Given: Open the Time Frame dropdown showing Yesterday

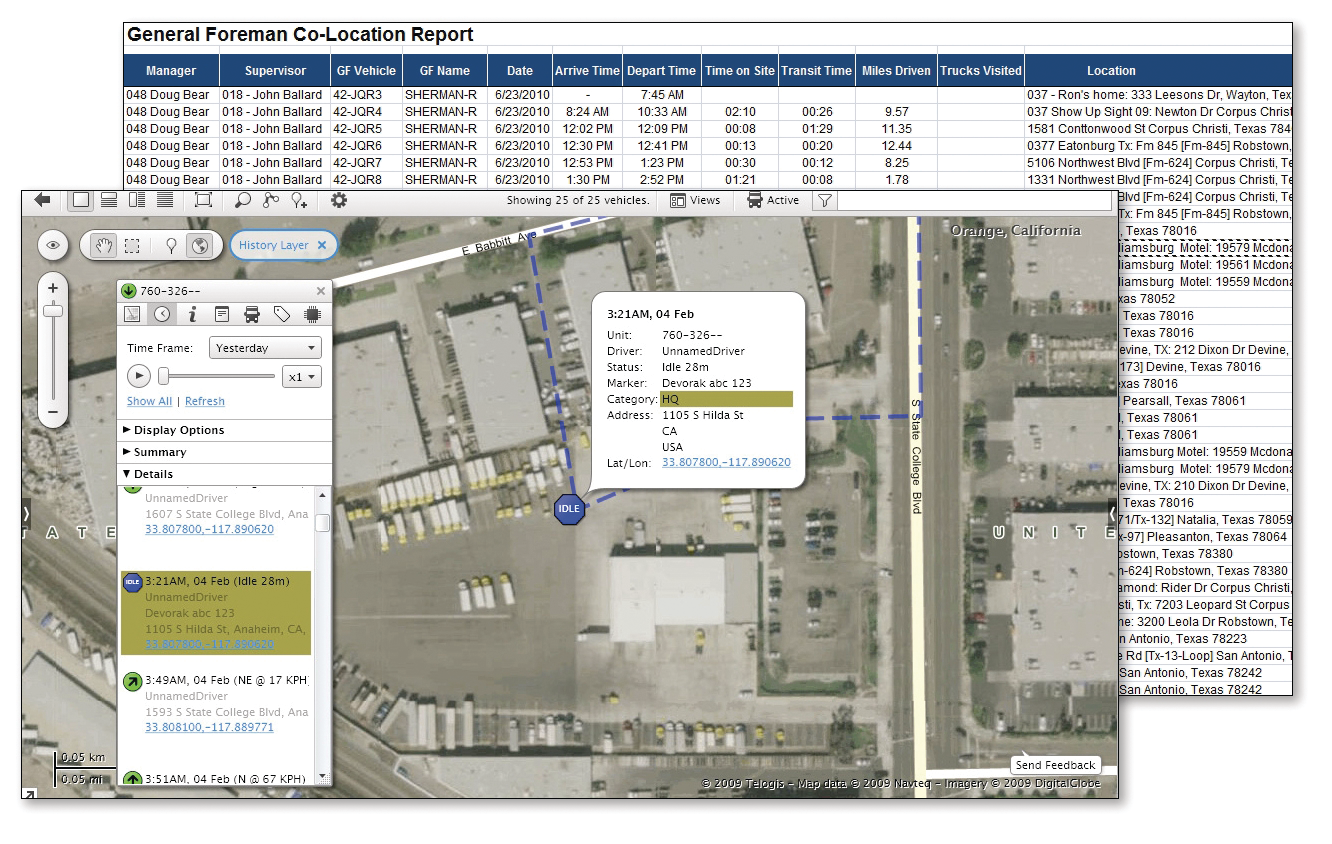Looking at the screenshot, I should click(x=265, y=348).
